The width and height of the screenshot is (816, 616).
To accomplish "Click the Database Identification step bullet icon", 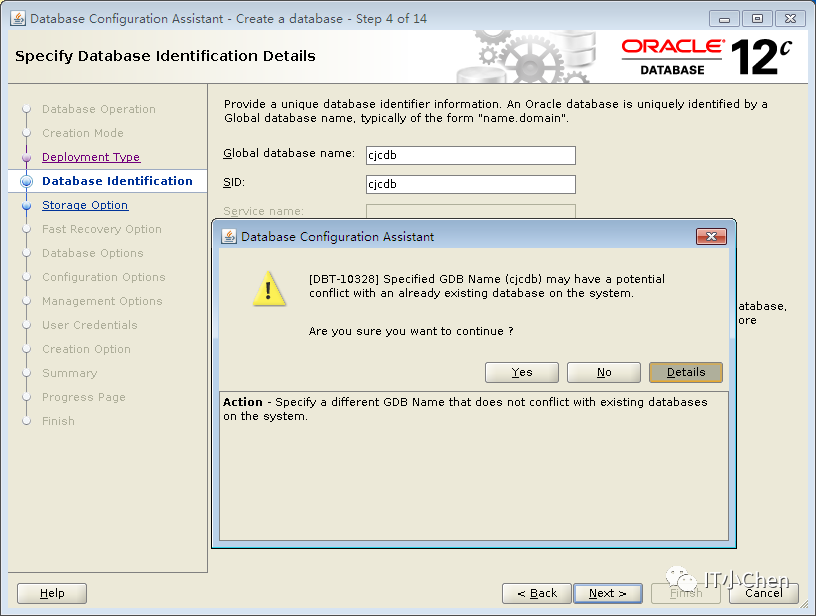I will tap(27, 181).
